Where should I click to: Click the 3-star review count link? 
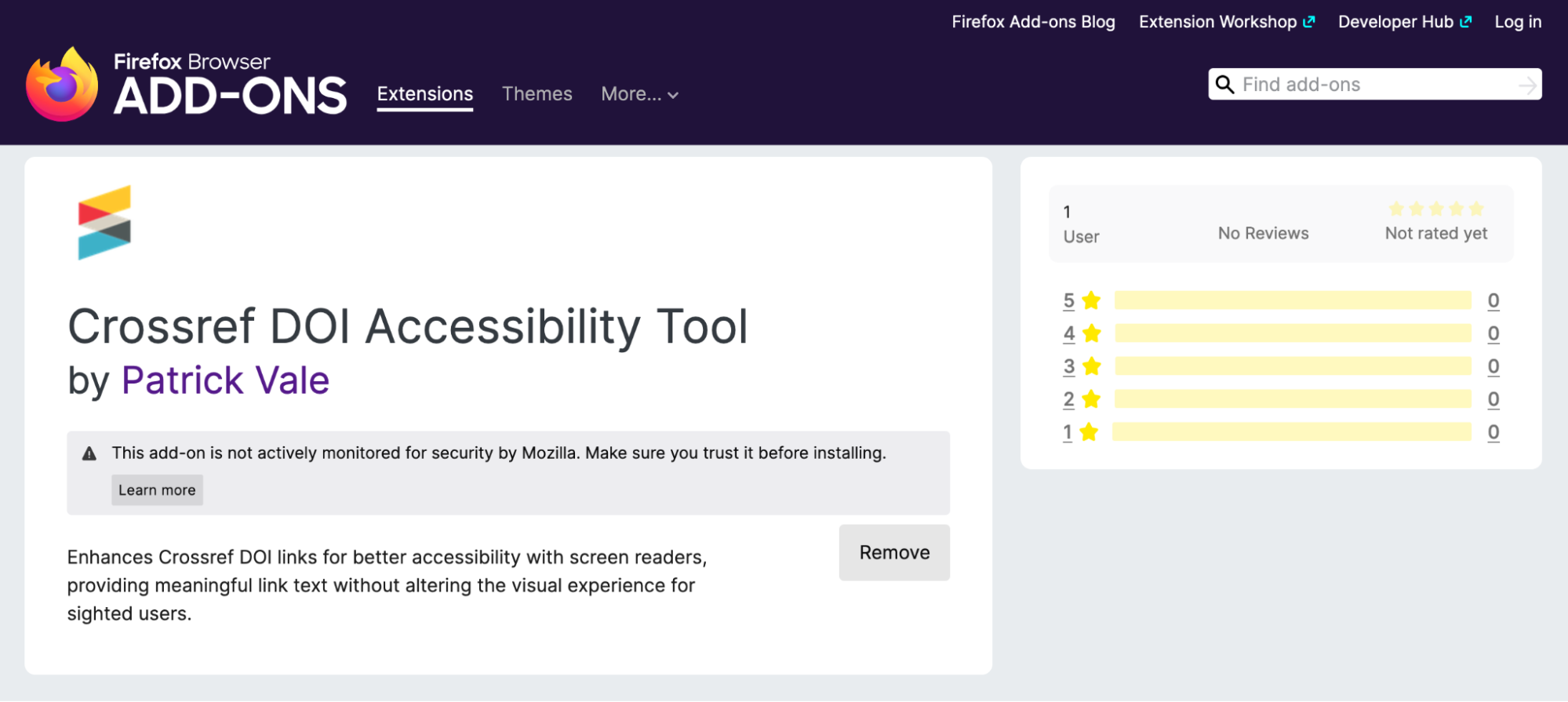[1493, 366]
